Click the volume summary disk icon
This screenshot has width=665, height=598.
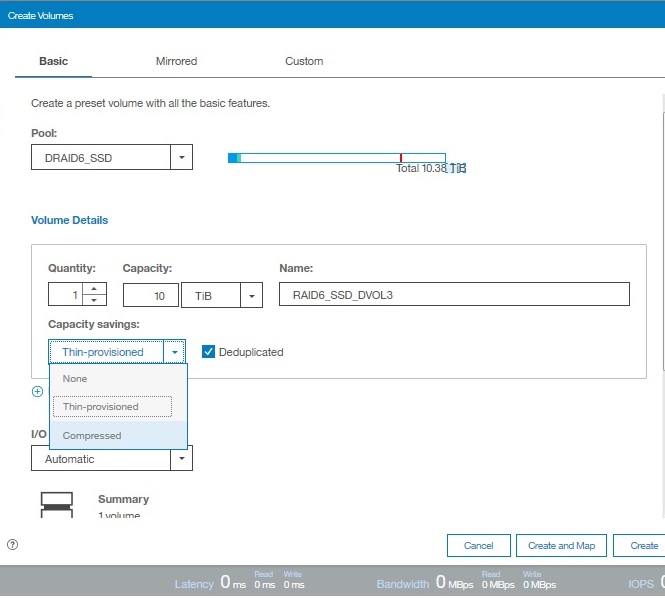(56, 504)
